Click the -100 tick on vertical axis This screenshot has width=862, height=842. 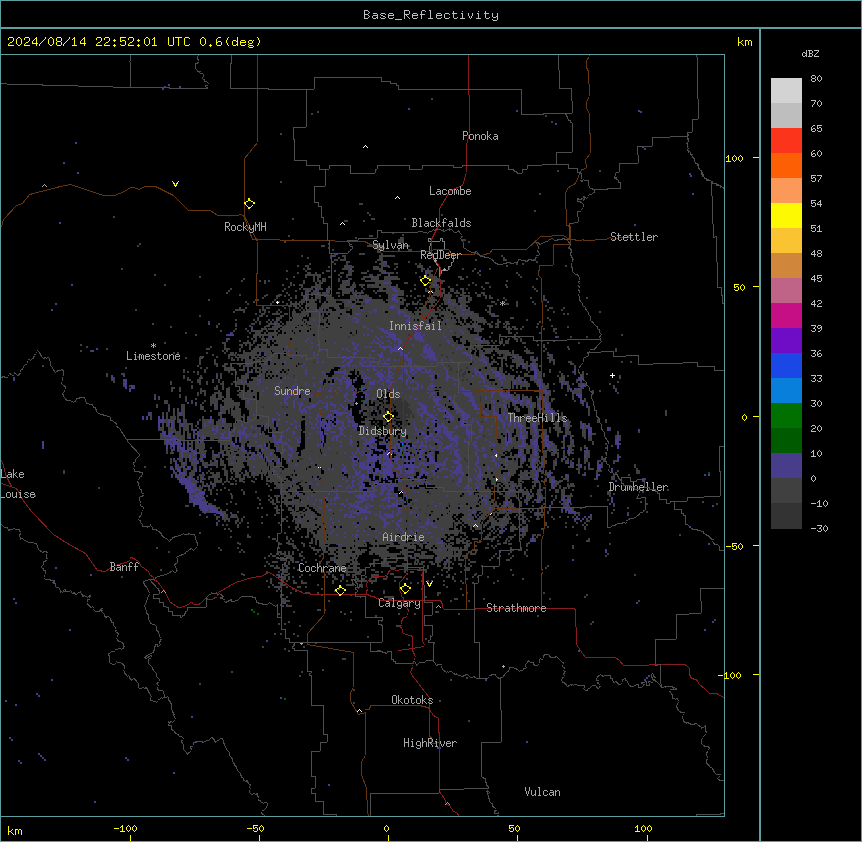(731, 675)
